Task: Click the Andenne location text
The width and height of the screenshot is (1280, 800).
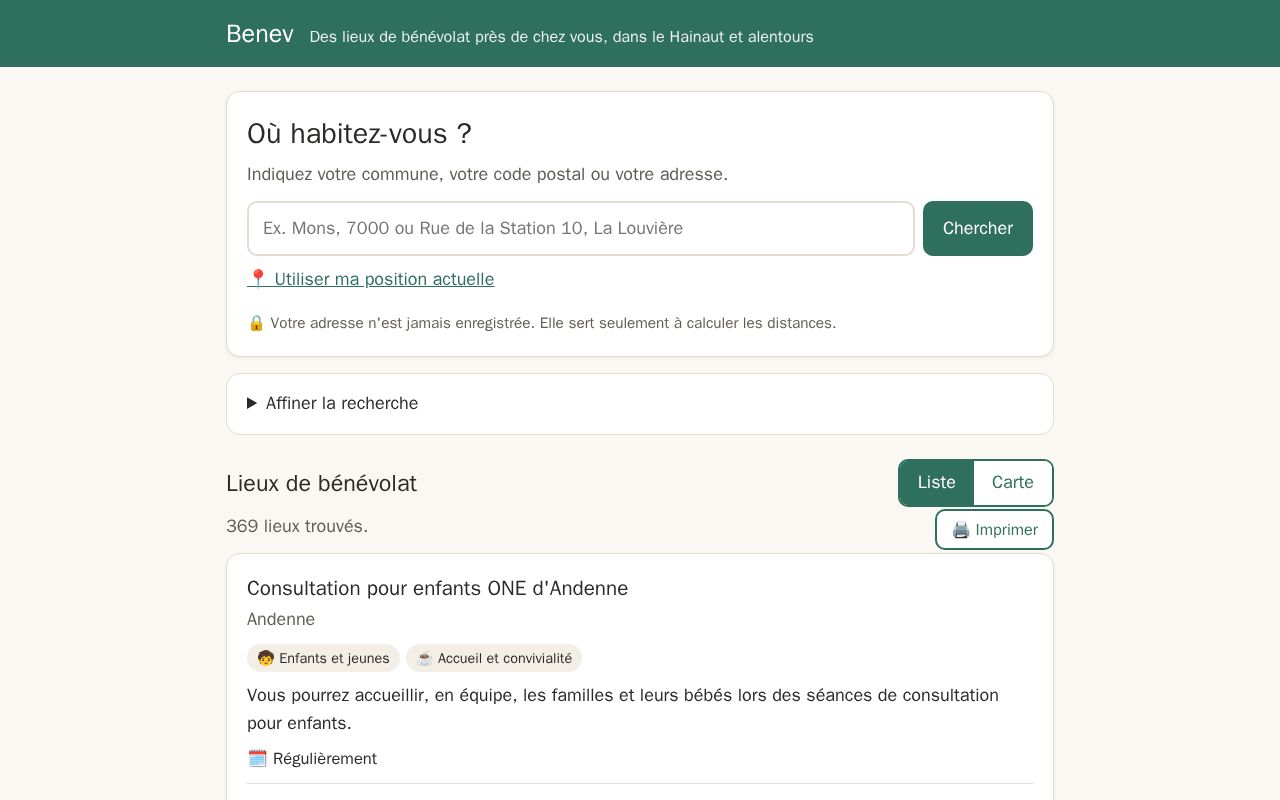Action: pyautogui.click(x=281, y=619)
